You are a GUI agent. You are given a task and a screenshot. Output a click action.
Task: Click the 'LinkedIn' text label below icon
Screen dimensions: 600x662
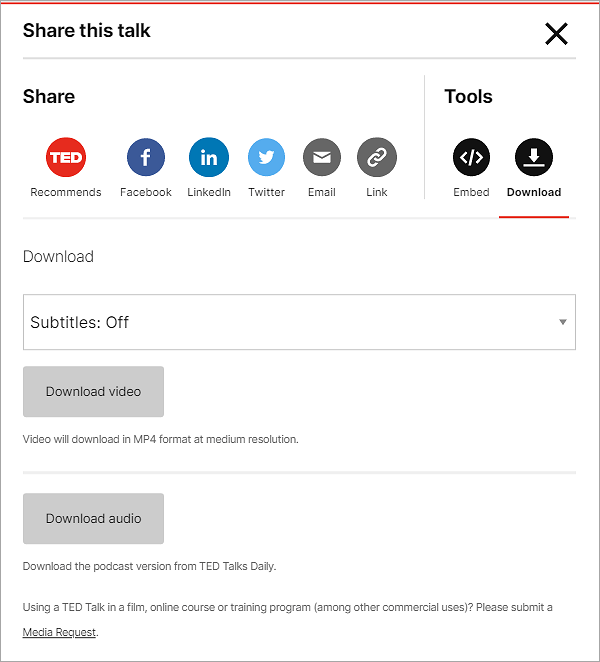(x=209, y=192)
